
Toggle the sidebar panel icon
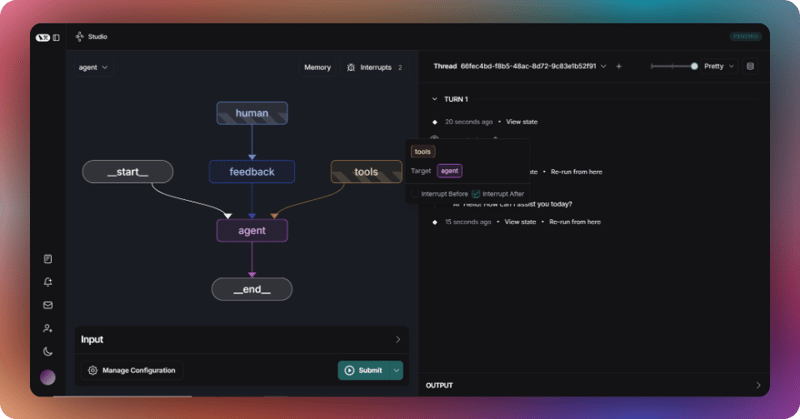pos(56,37)
